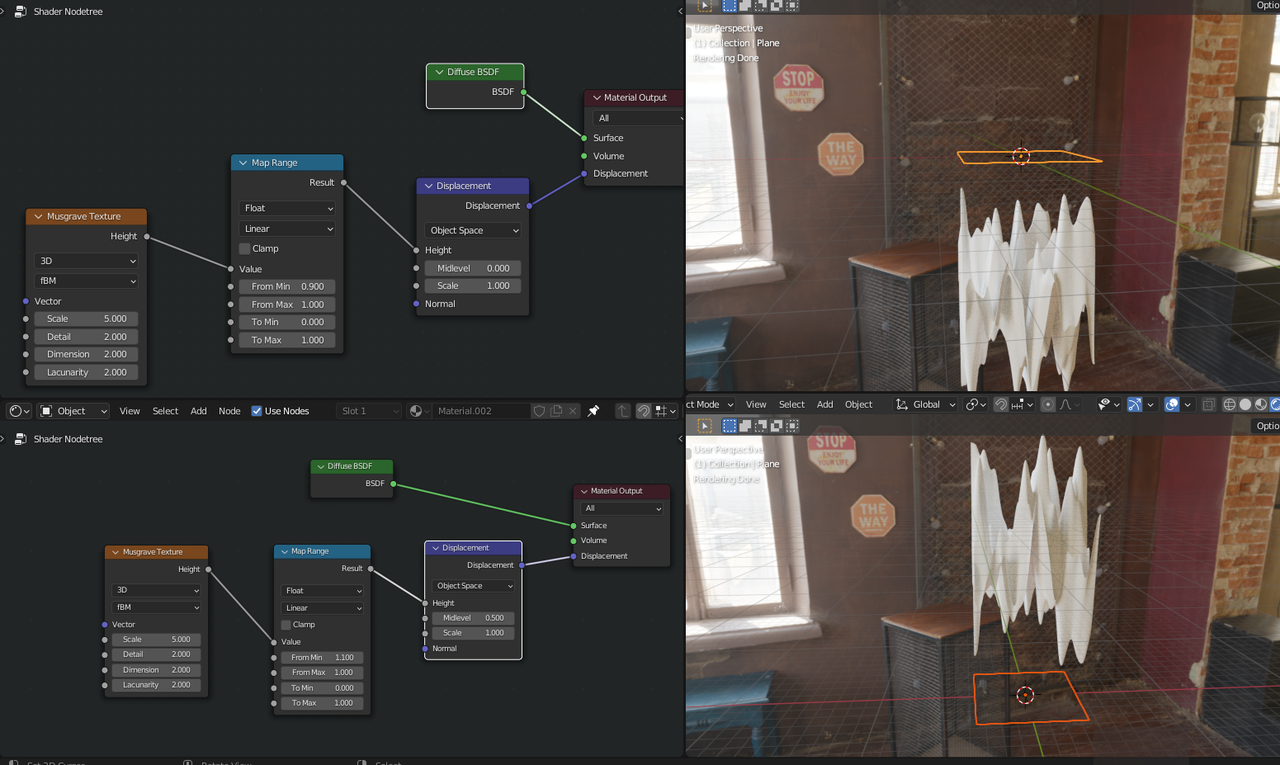The height and width of the screenshot is (765, 1280).
Task: Open the node editor snap type grid icon
Action: pos(663,411)
